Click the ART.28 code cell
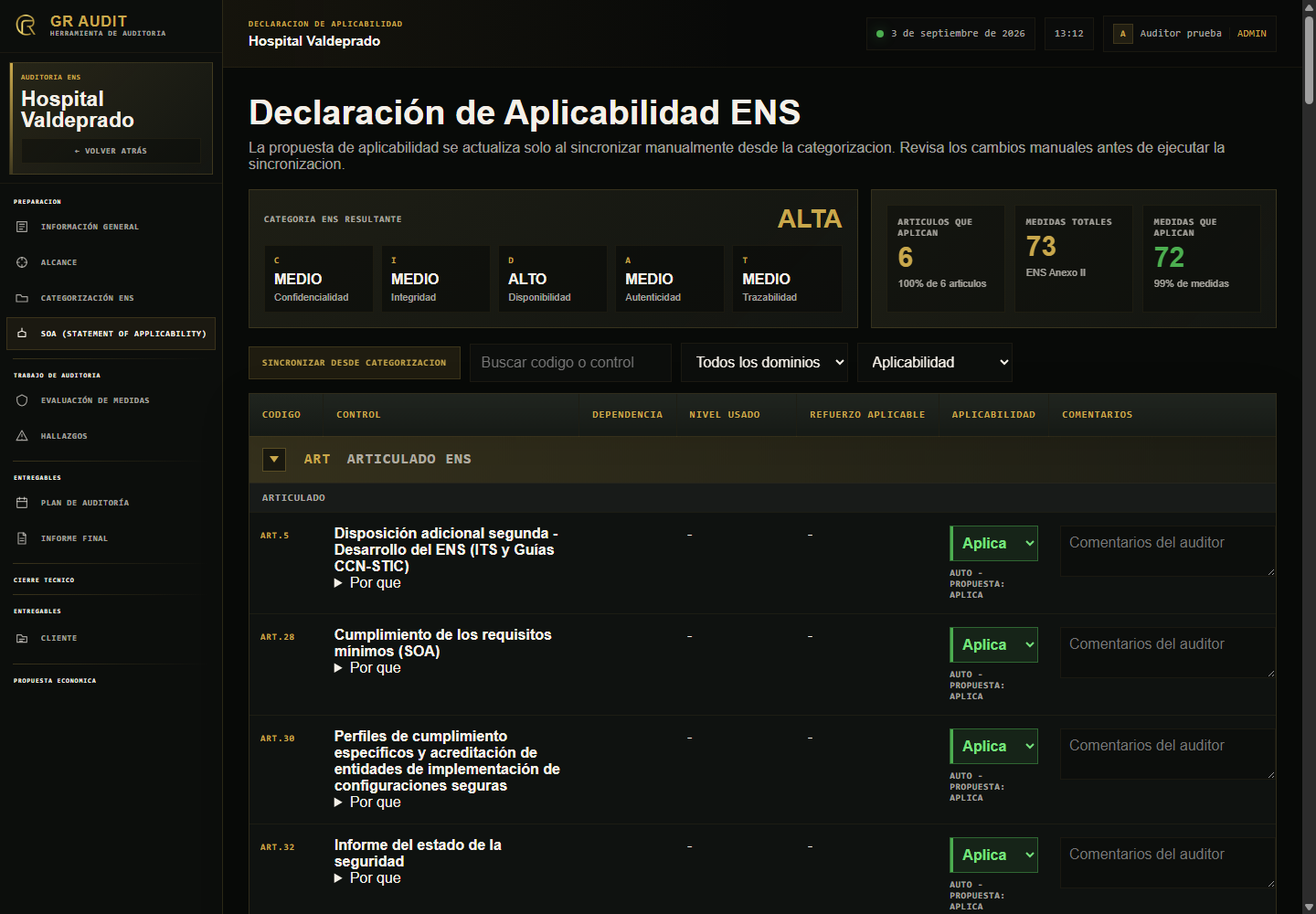This screenshot has height=914, width=1316. (x=278, y=637)
